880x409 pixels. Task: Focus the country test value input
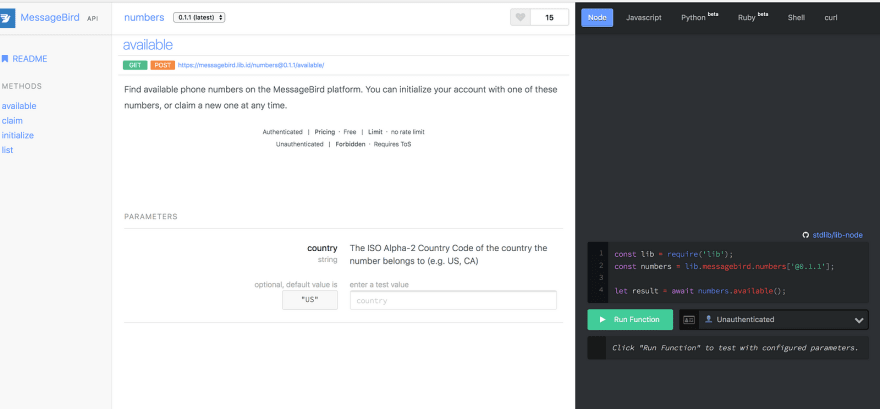(x=453, y=300)
